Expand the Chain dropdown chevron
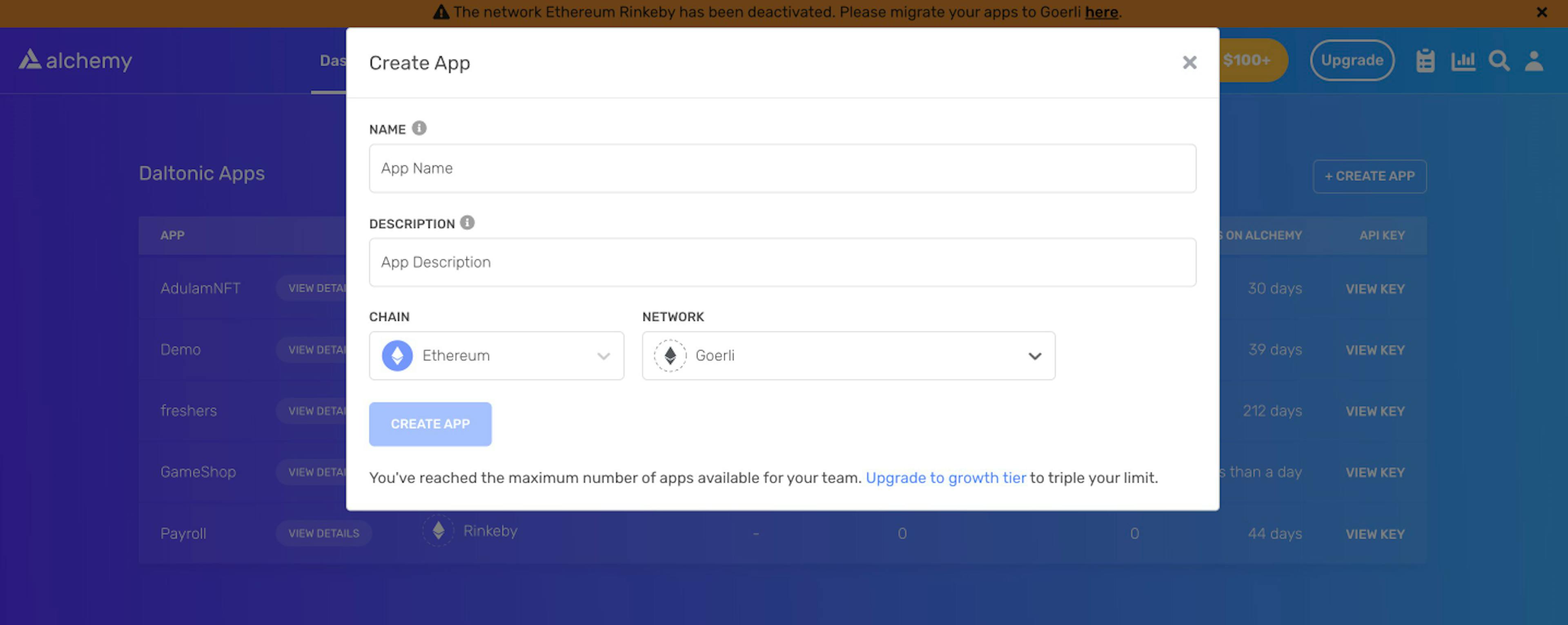 click(603, 356)
